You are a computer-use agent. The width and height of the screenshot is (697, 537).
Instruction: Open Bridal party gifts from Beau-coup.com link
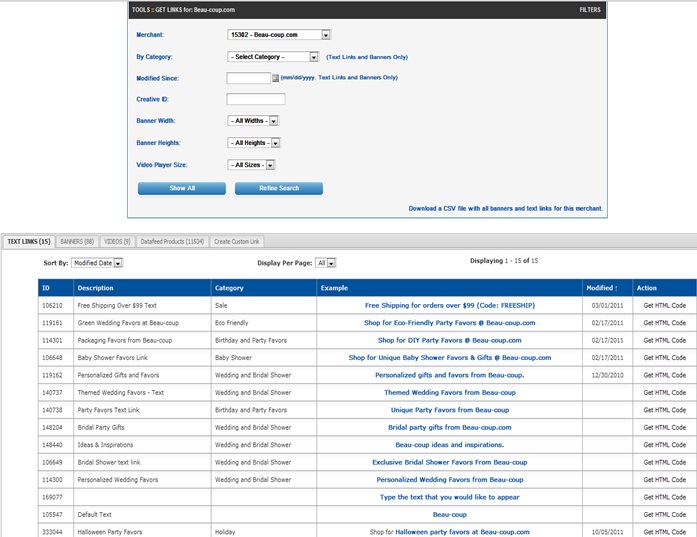(x=450, y=427)
